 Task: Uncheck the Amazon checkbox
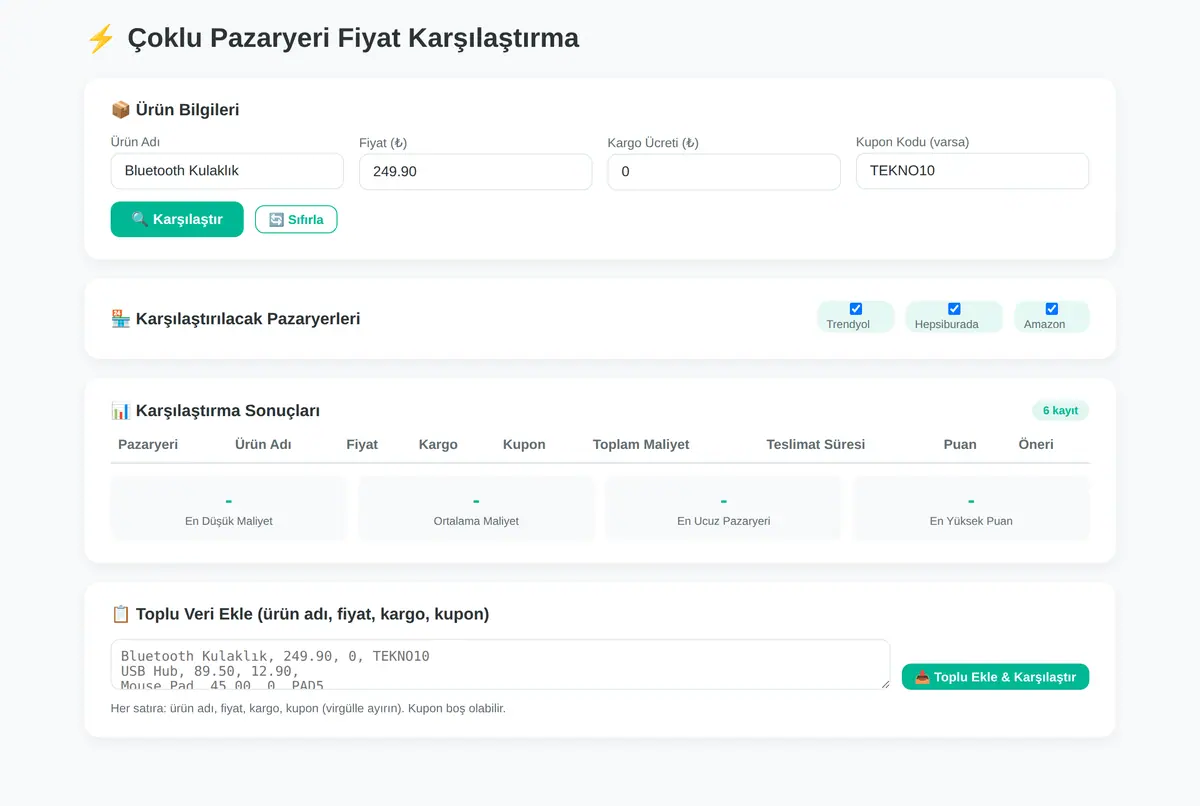(1052, 309)
